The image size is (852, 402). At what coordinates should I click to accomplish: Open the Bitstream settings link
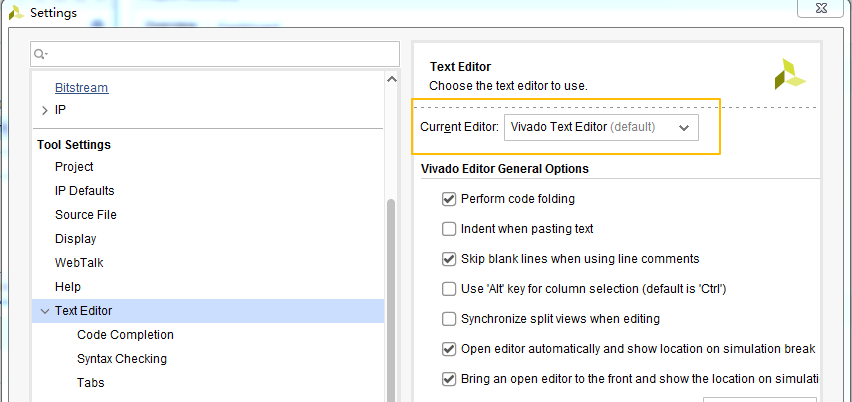[82, 87]
